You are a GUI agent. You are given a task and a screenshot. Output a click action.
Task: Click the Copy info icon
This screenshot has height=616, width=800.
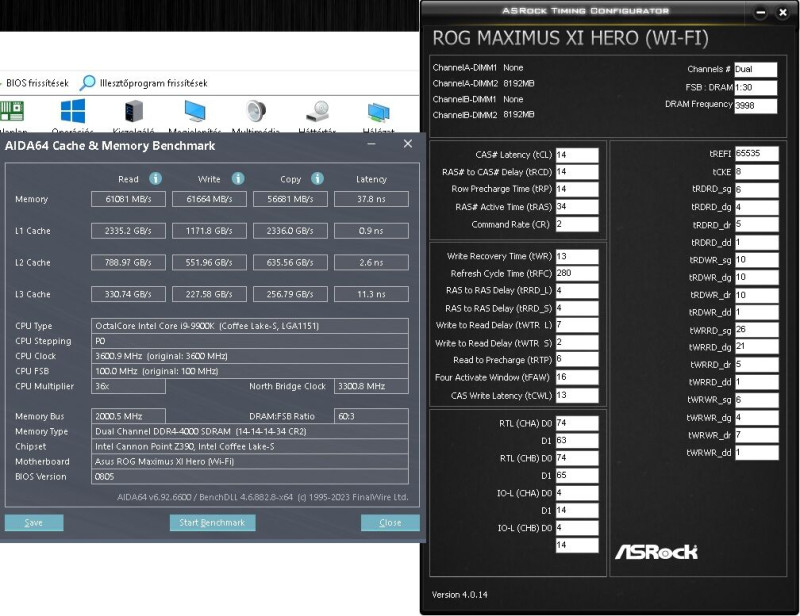click(x=317, y=179)
